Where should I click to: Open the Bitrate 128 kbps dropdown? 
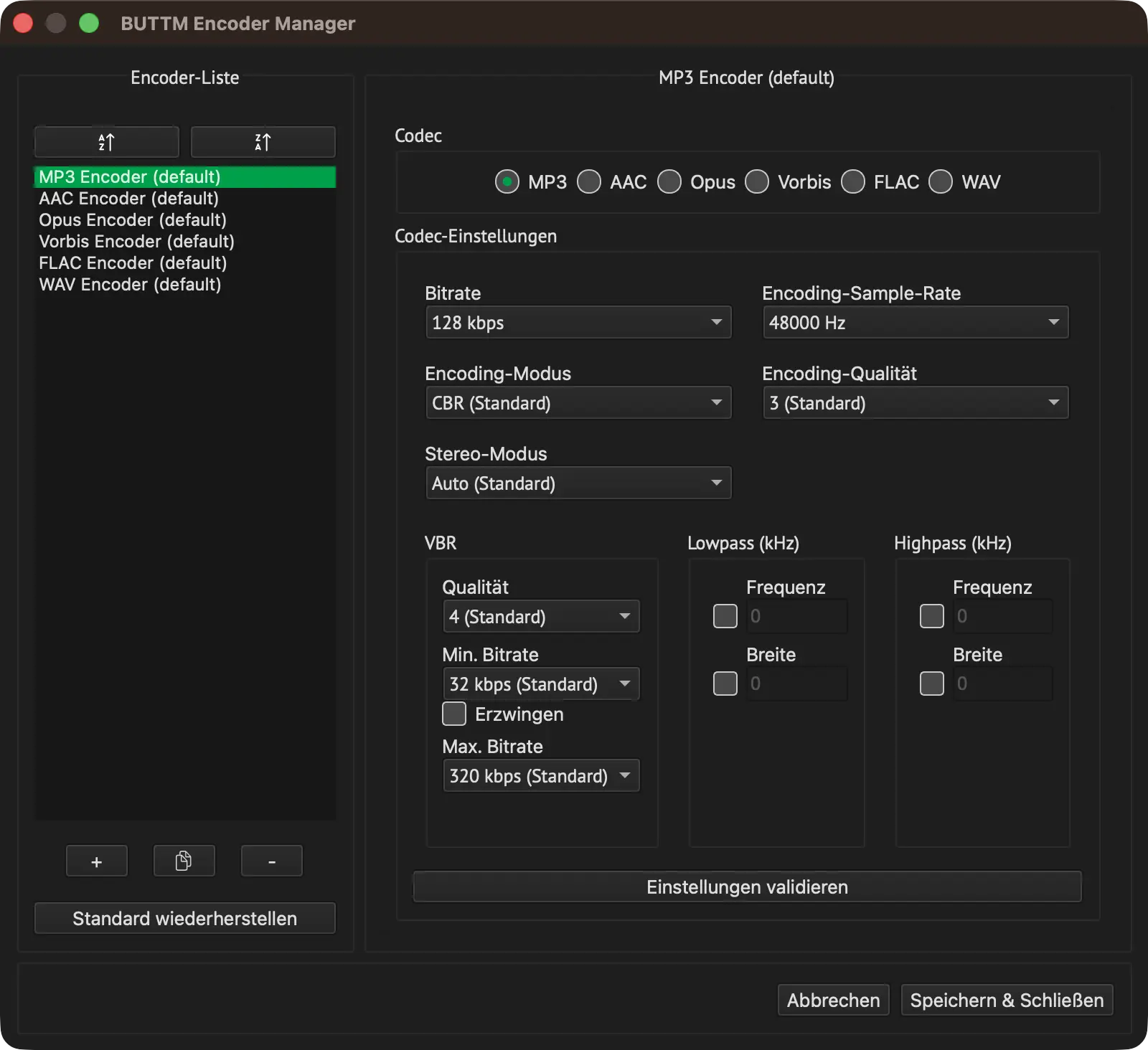point(578,323)
